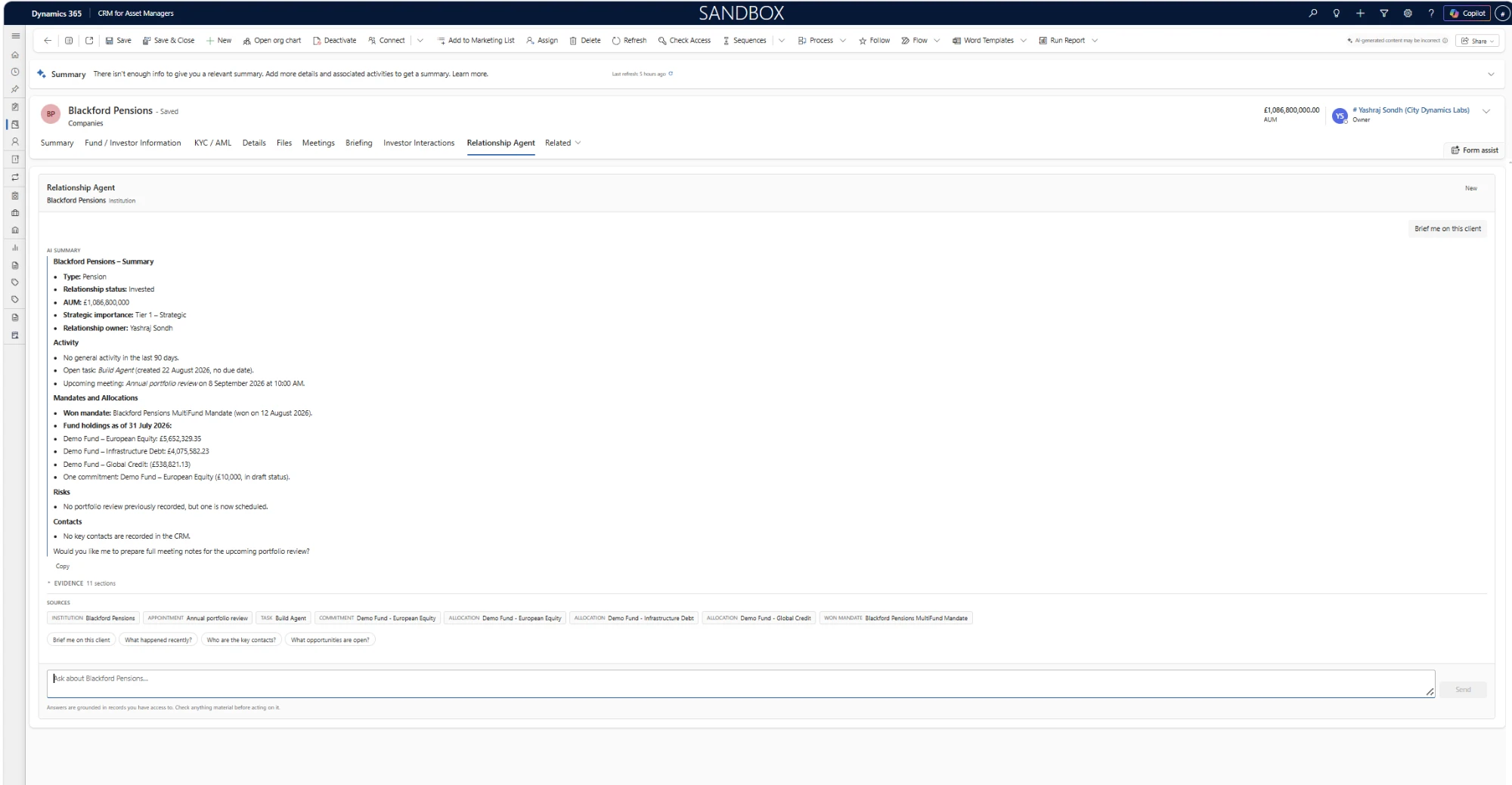Expand the Summary panel chevron
1512x785 pixels.
pos(1491,74)
